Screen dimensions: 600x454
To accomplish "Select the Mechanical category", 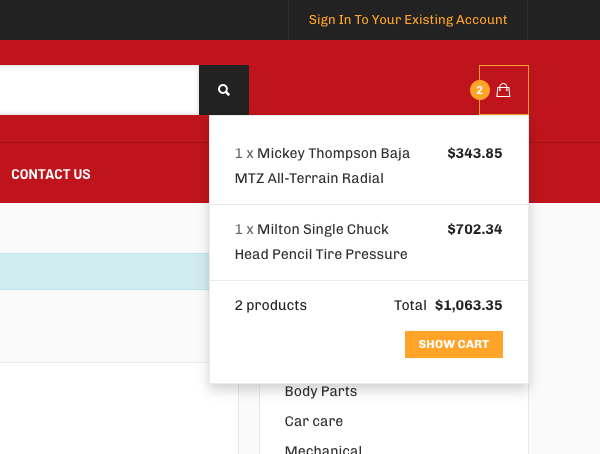I will 323,449.
